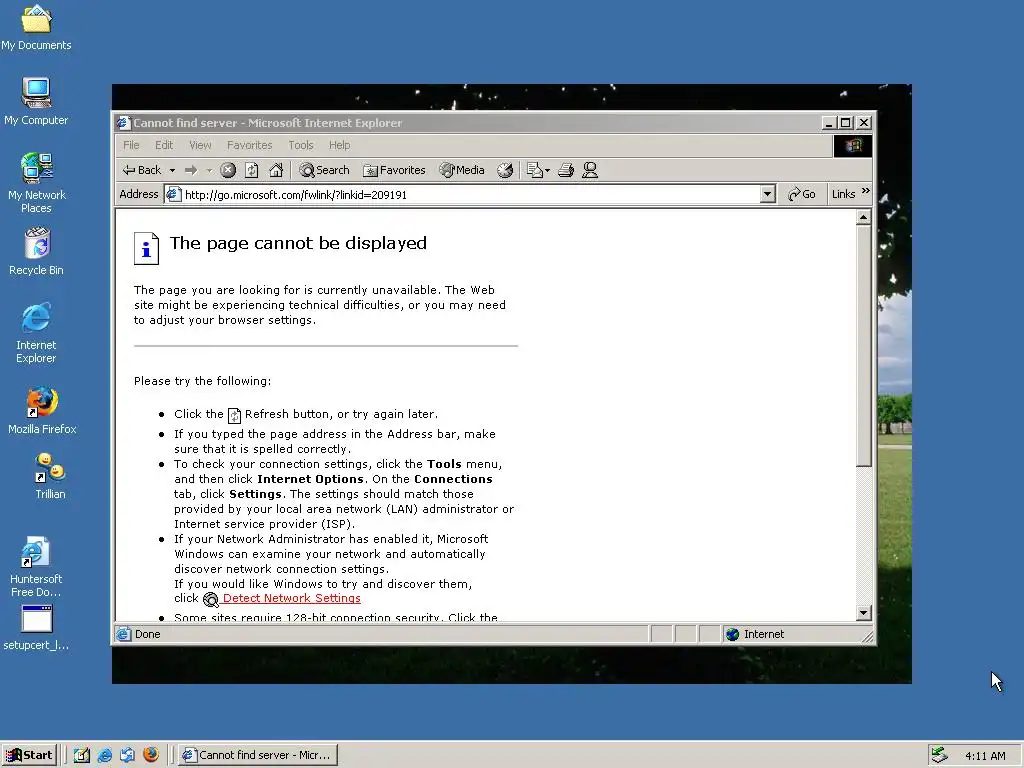The height and width of the screenshot is (768, 1024).
Task: Click the inline Refresh icon in page text
Action: click(234, 415)
